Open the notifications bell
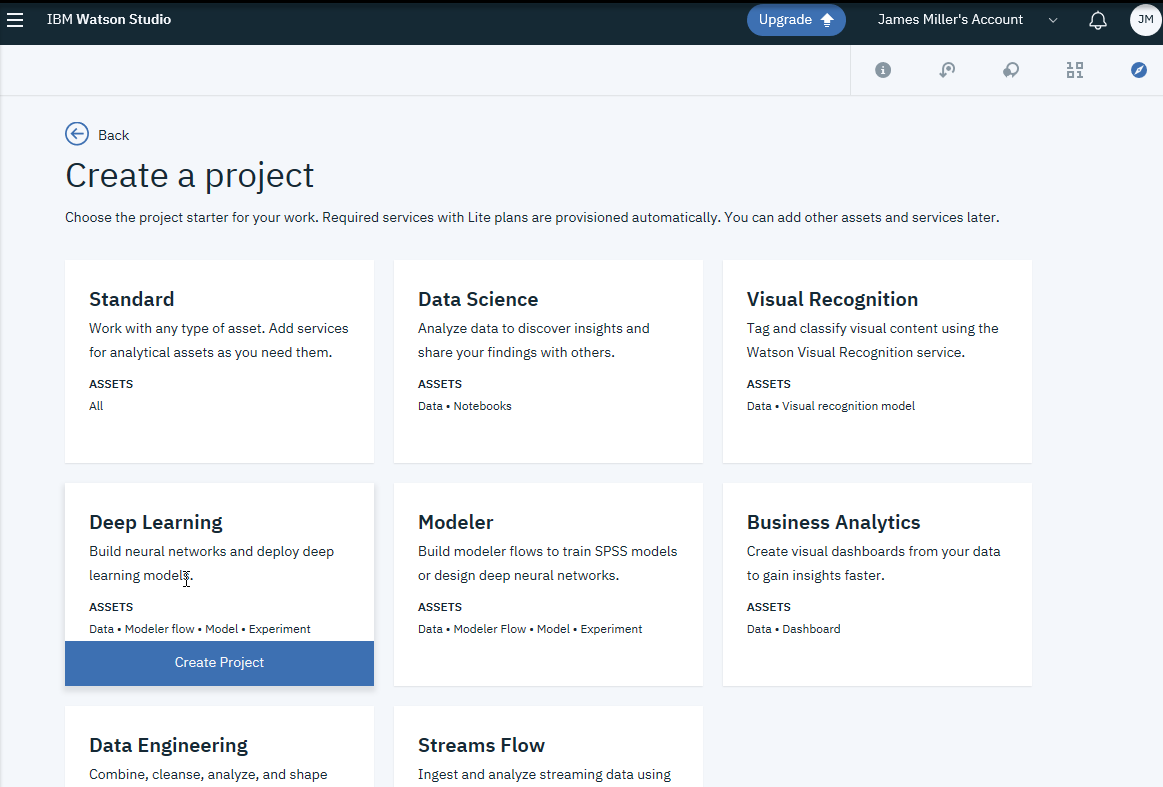1163x787 pixels. [1098, 21]
